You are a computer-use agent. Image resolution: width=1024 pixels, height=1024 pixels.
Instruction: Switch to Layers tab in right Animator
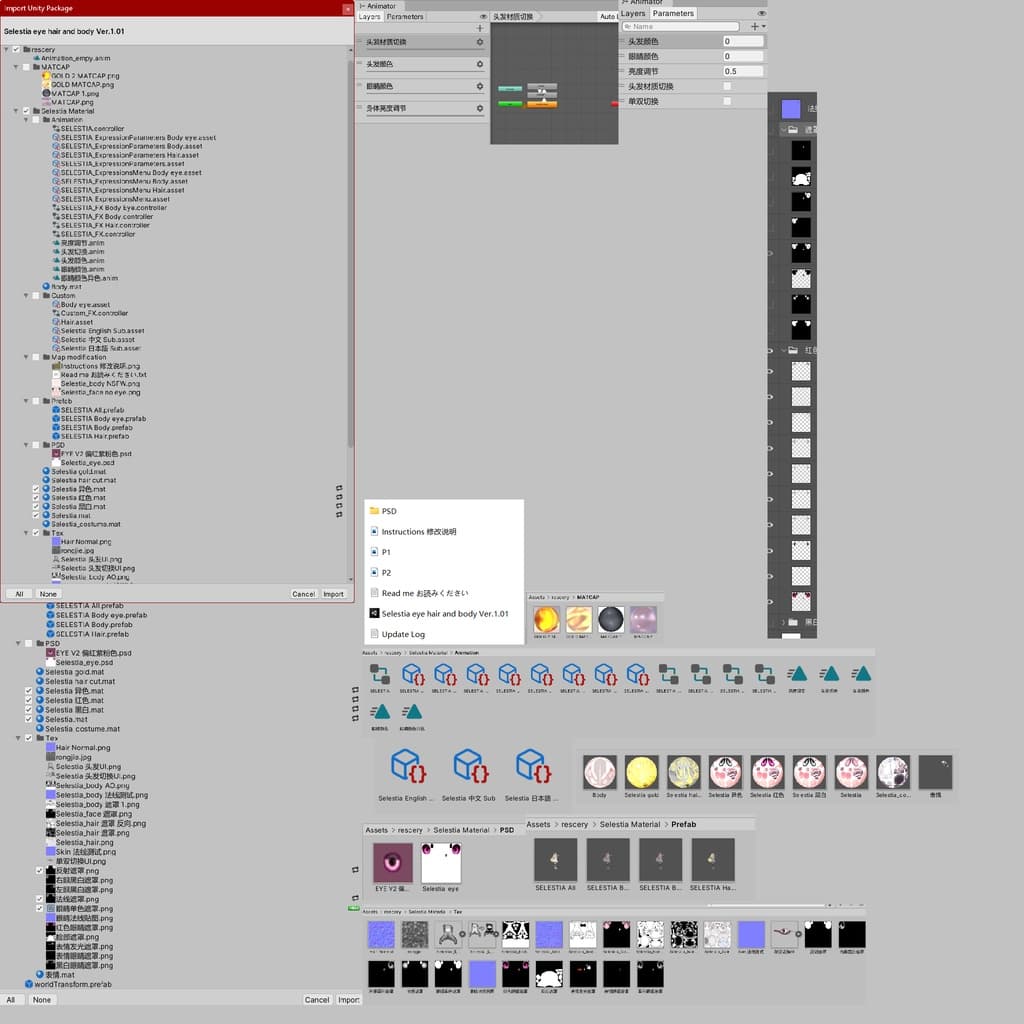(632, 14)
